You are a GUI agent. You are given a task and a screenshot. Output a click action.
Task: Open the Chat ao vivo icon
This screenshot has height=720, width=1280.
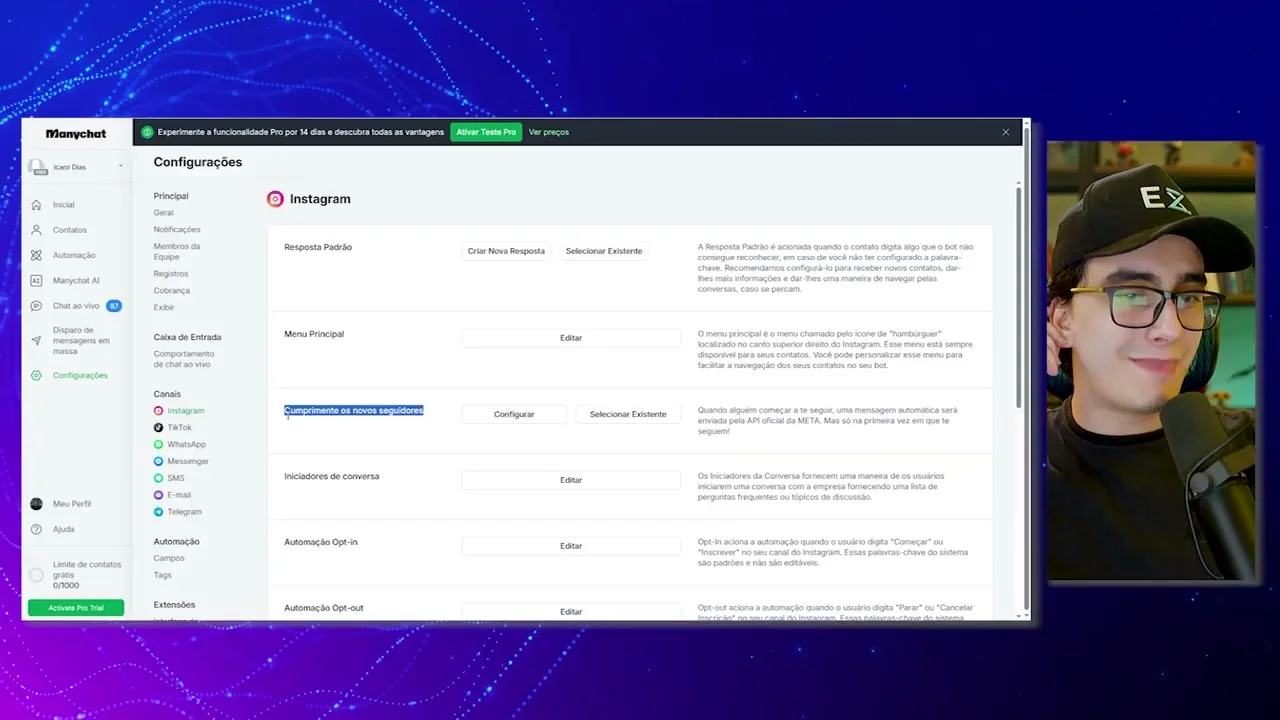click(36, 306)
